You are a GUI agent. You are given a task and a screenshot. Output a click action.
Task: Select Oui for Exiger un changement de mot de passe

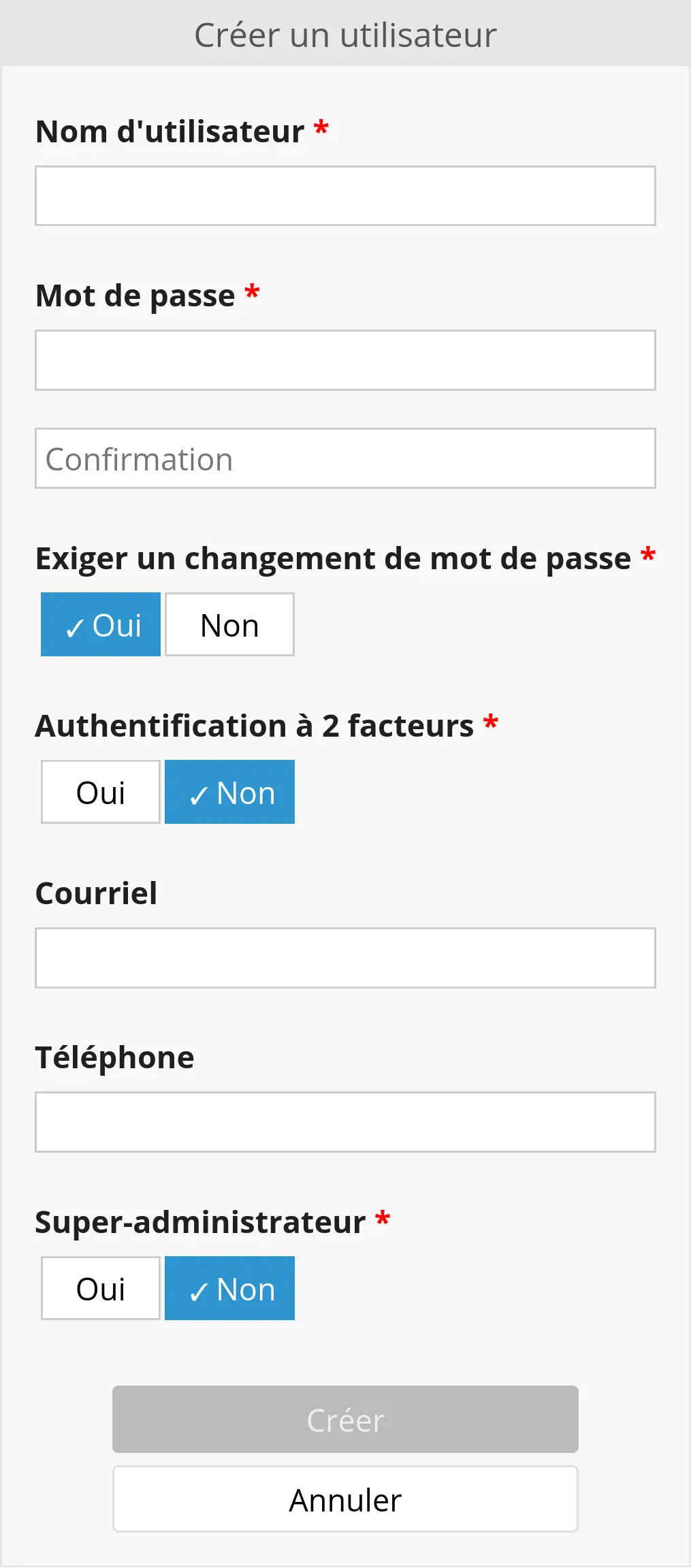[101, 624]
